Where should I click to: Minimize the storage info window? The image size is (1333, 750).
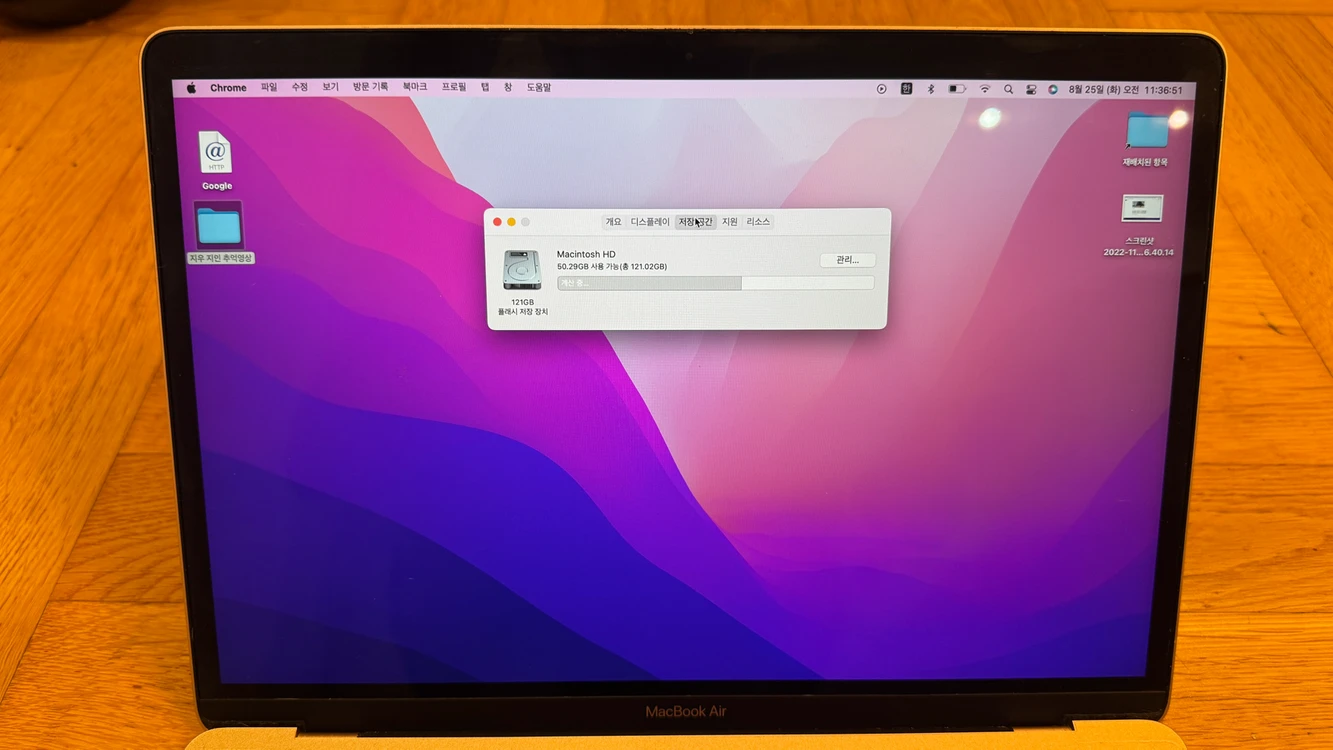coord(511,222)
